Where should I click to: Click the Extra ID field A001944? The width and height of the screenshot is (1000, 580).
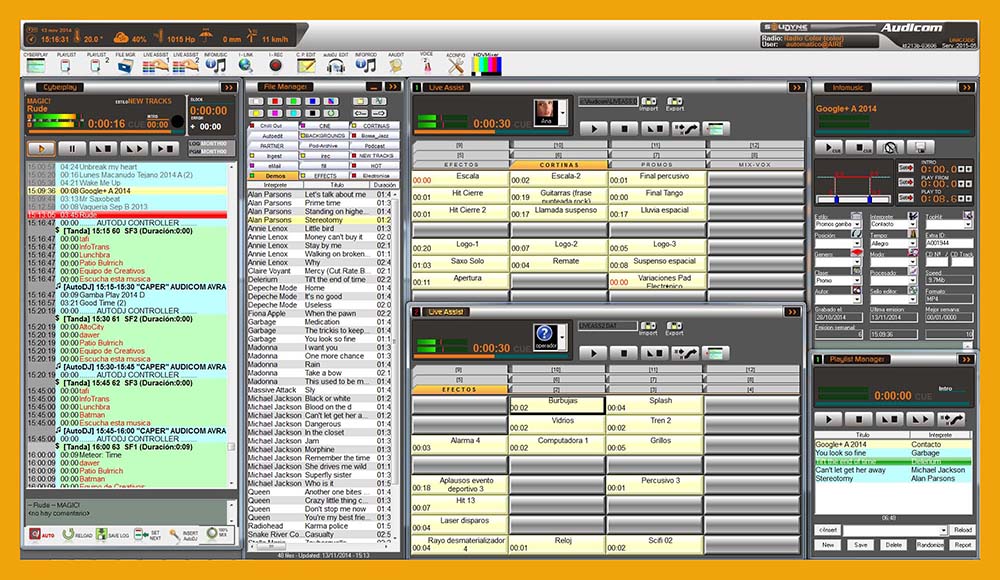click(949, 244)
